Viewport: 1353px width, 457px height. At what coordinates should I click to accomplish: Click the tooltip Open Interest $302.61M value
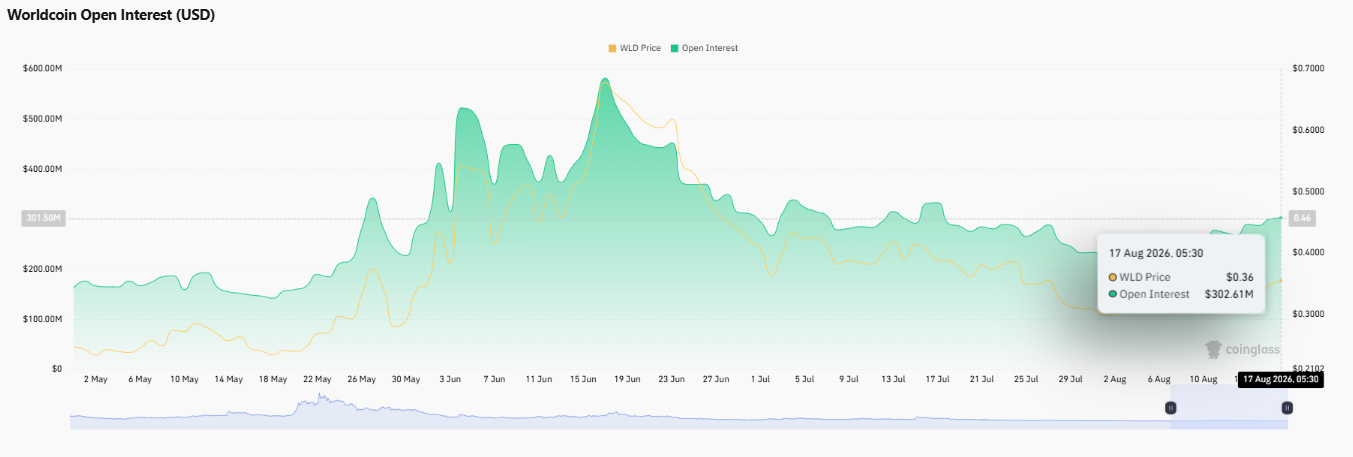pyautogui.click(x=1229, y=294)
